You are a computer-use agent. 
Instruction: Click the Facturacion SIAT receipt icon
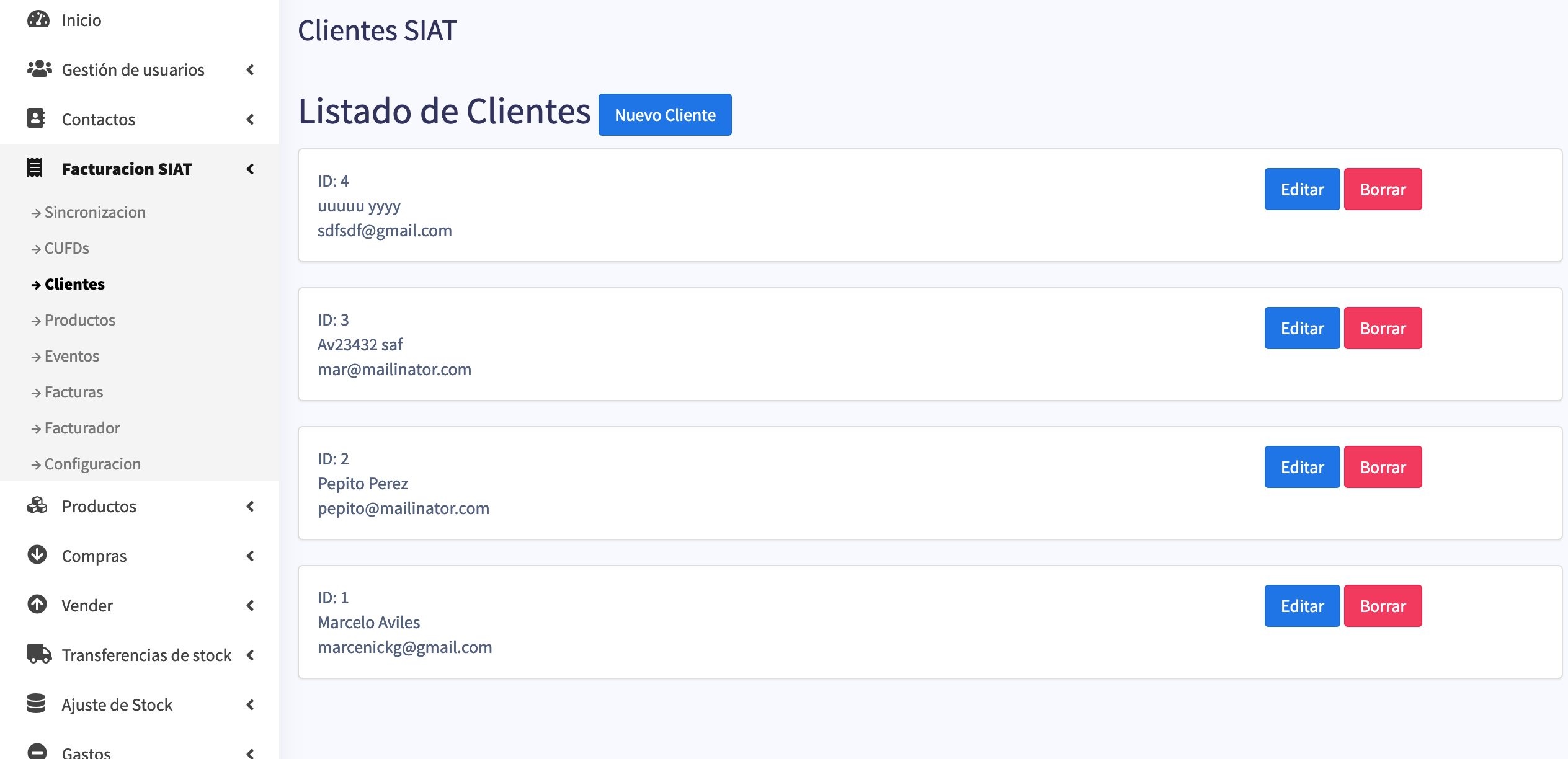[35, 168]
